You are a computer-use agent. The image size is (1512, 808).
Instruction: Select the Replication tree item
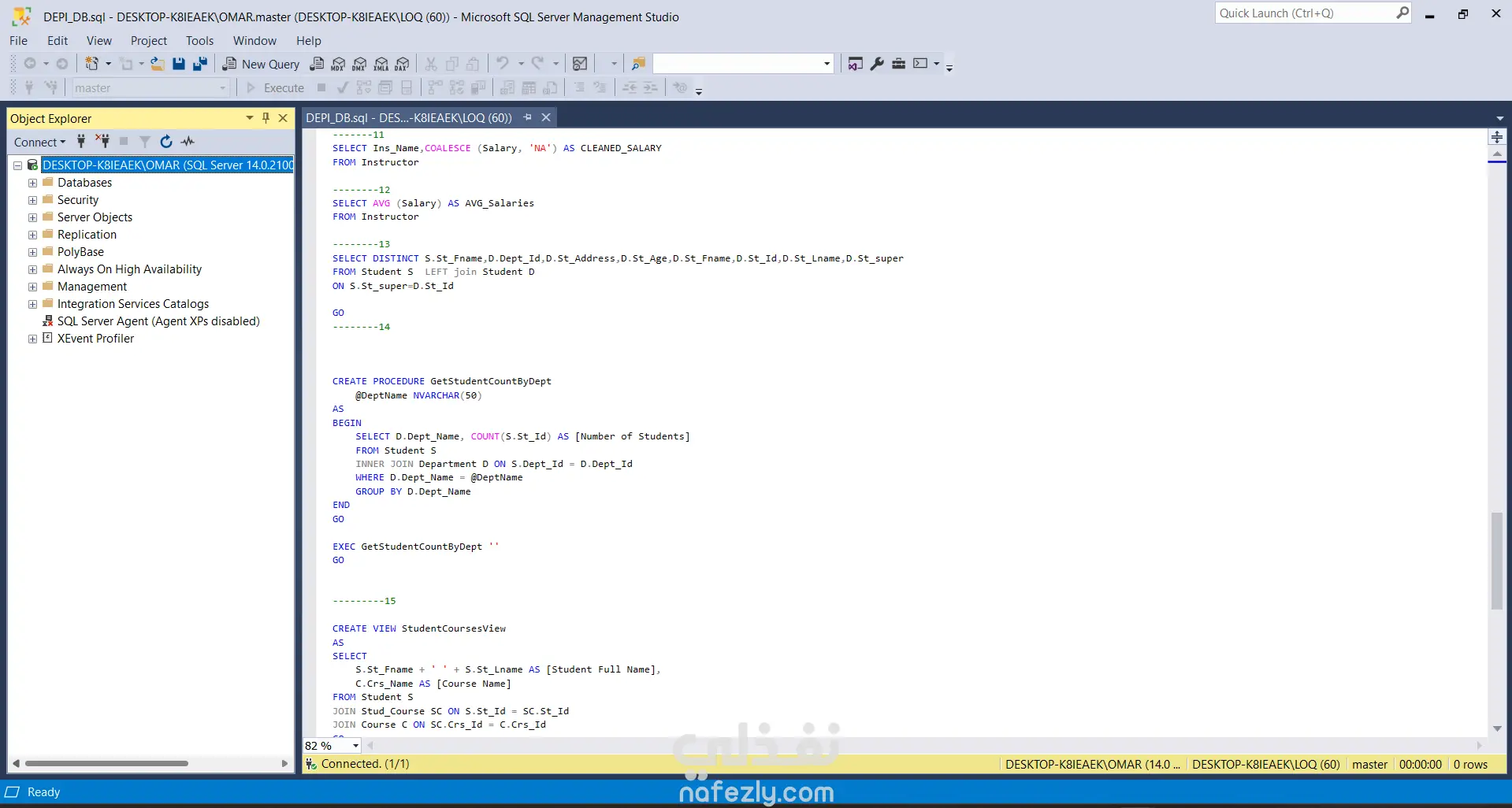pos(87,235)
